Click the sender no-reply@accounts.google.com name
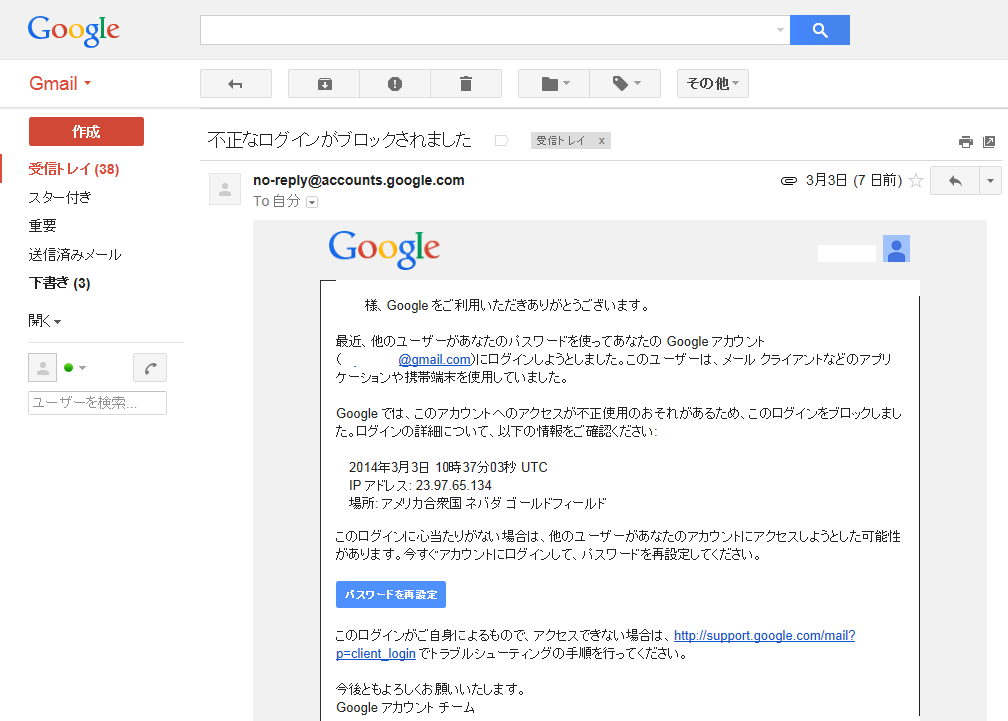Image resolution: width=1008 pixels, height=721 pixels. (359, 180)
